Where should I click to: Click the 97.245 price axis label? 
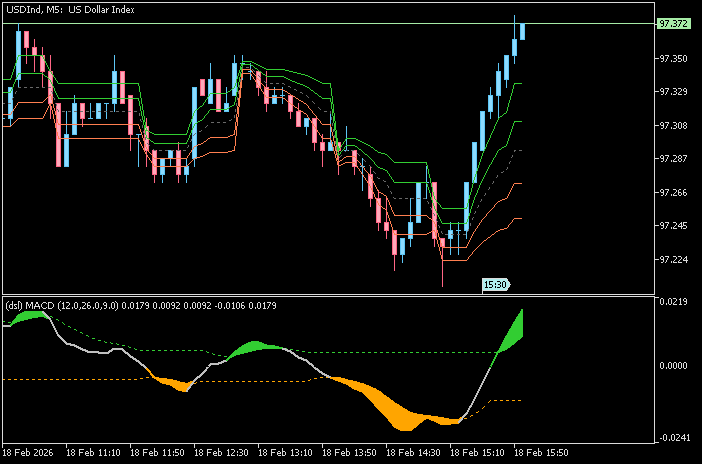(673, 226)
